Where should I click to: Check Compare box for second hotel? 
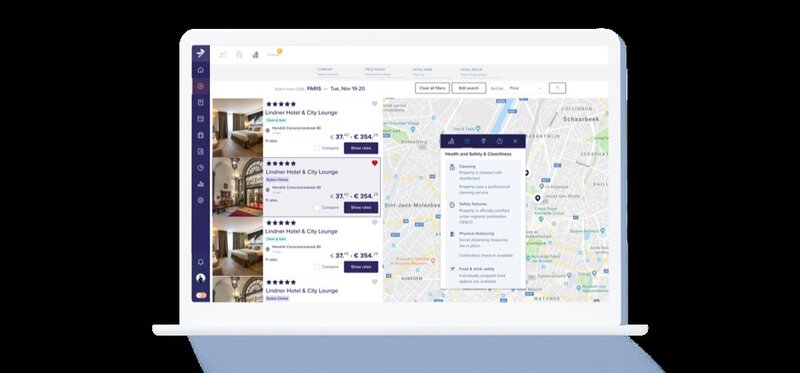coord(317,208)
